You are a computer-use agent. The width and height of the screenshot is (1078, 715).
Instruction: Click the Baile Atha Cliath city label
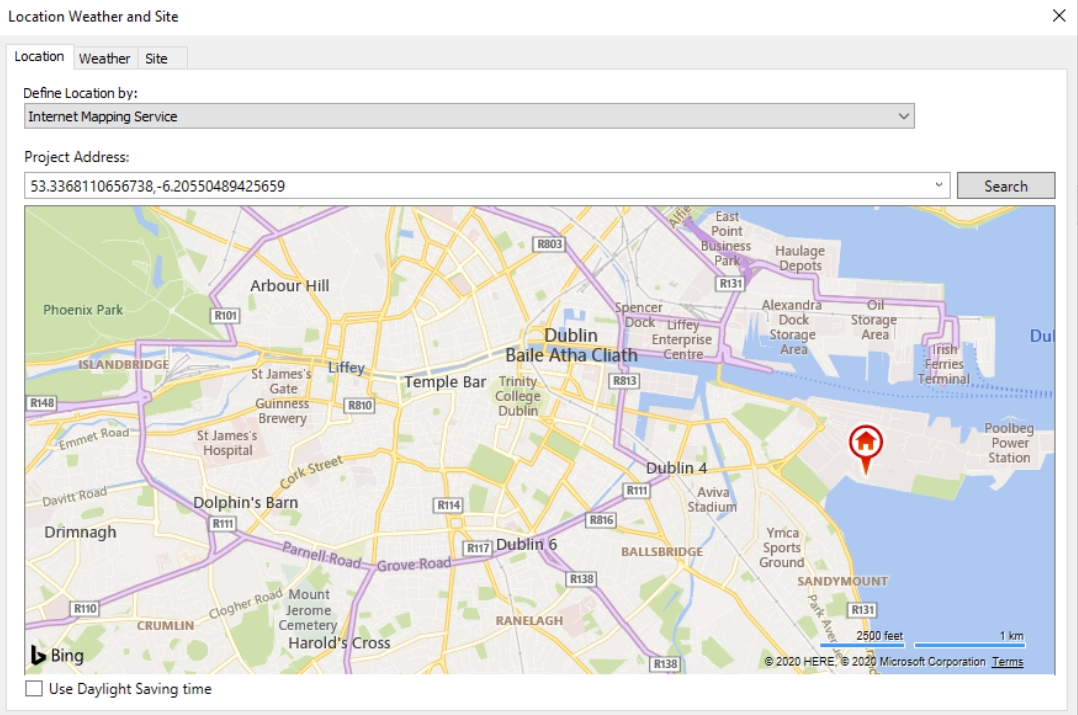click(x=571, y=355)
